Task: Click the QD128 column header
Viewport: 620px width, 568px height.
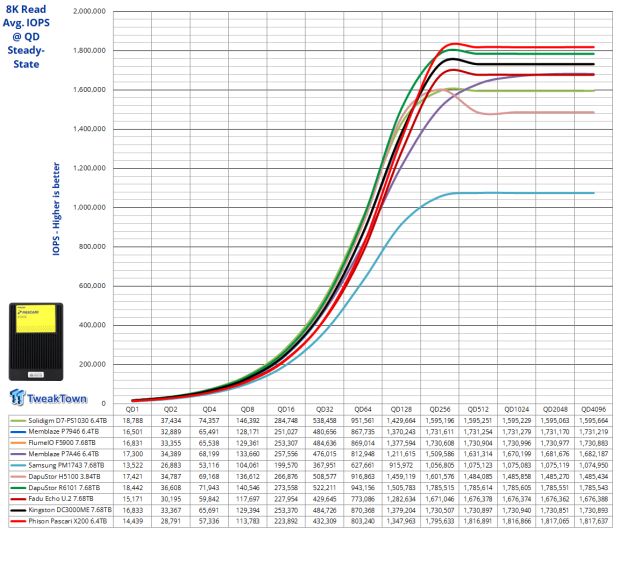Action: (x=401, y=409)
